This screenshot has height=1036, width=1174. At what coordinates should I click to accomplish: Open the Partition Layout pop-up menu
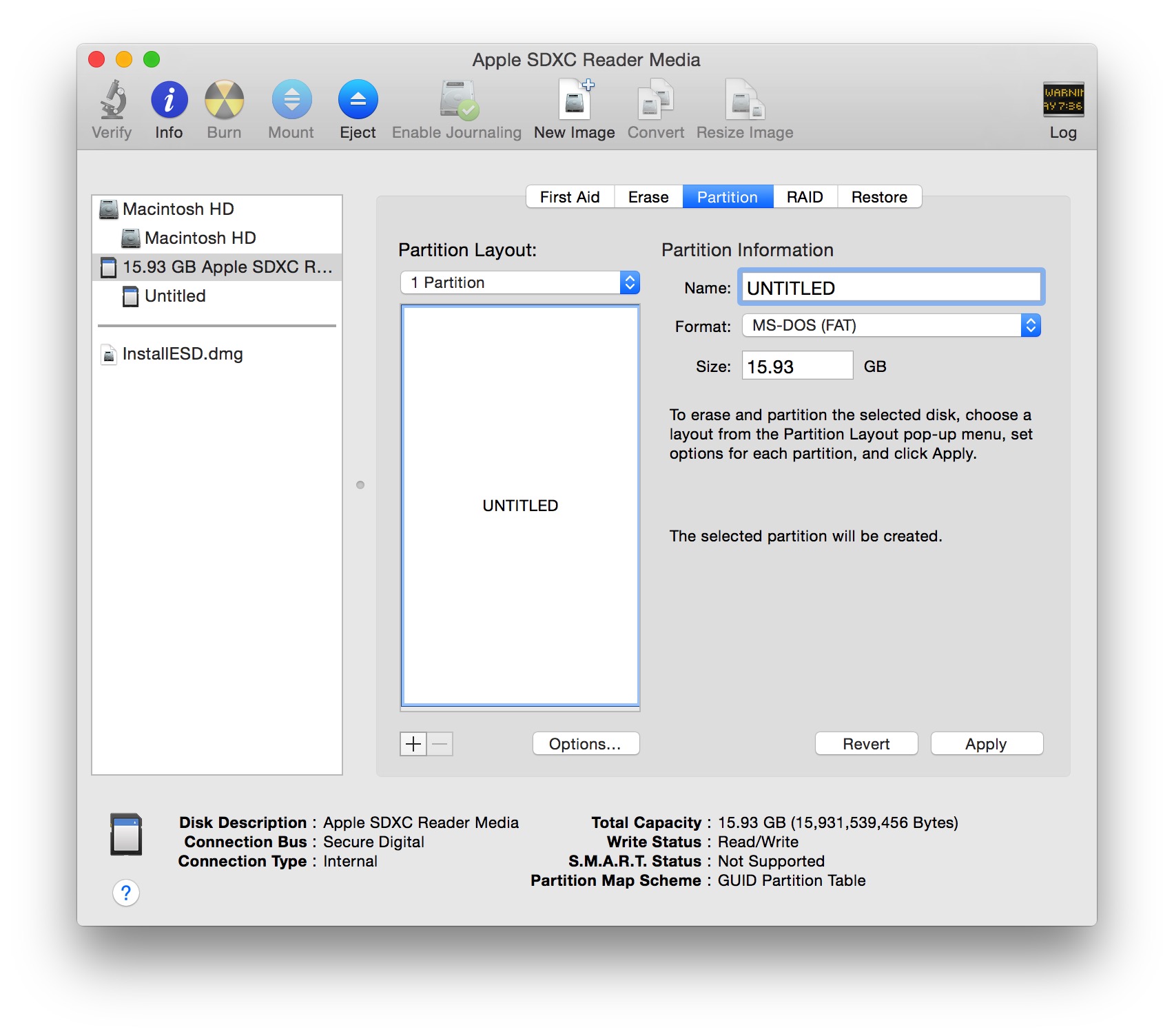519,282
